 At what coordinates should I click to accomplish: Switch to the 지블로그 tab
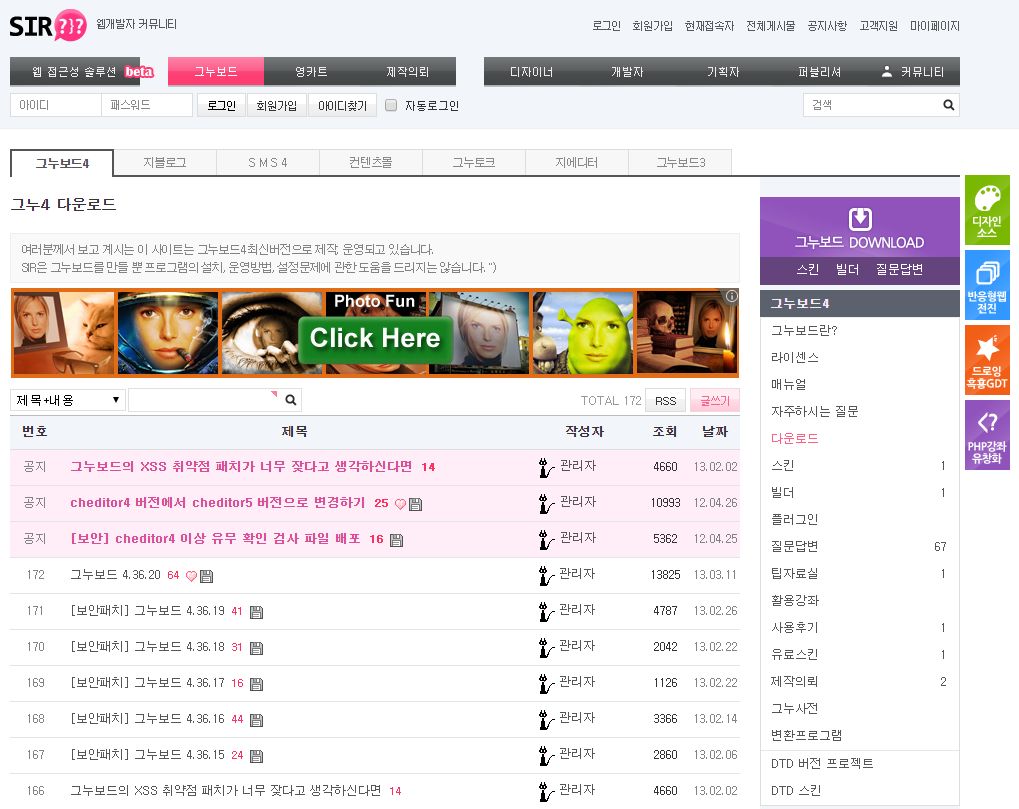(164, 162)
